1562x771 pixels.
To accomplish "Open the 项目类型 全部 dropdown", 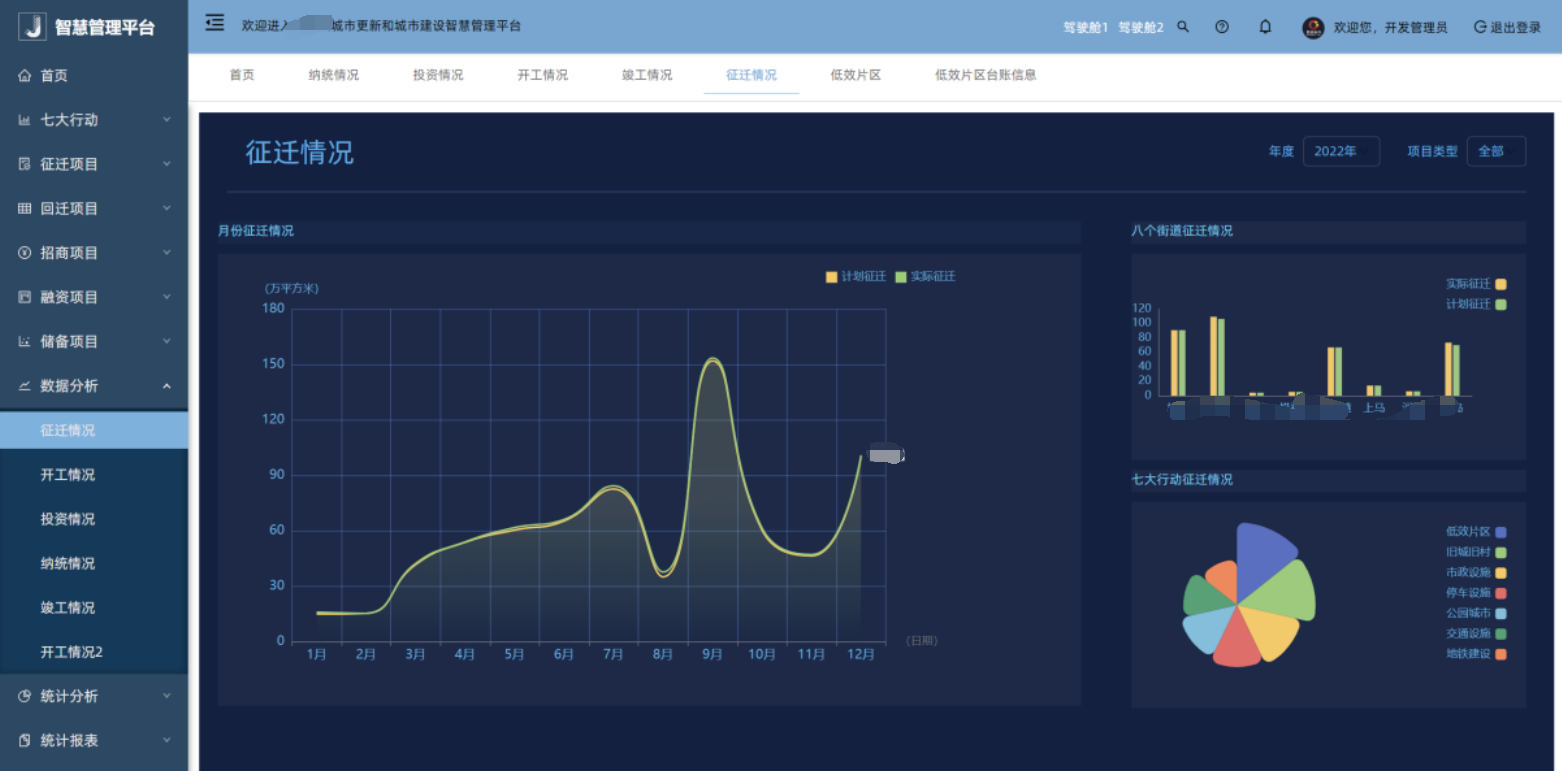I will (x=1496, y=151).
